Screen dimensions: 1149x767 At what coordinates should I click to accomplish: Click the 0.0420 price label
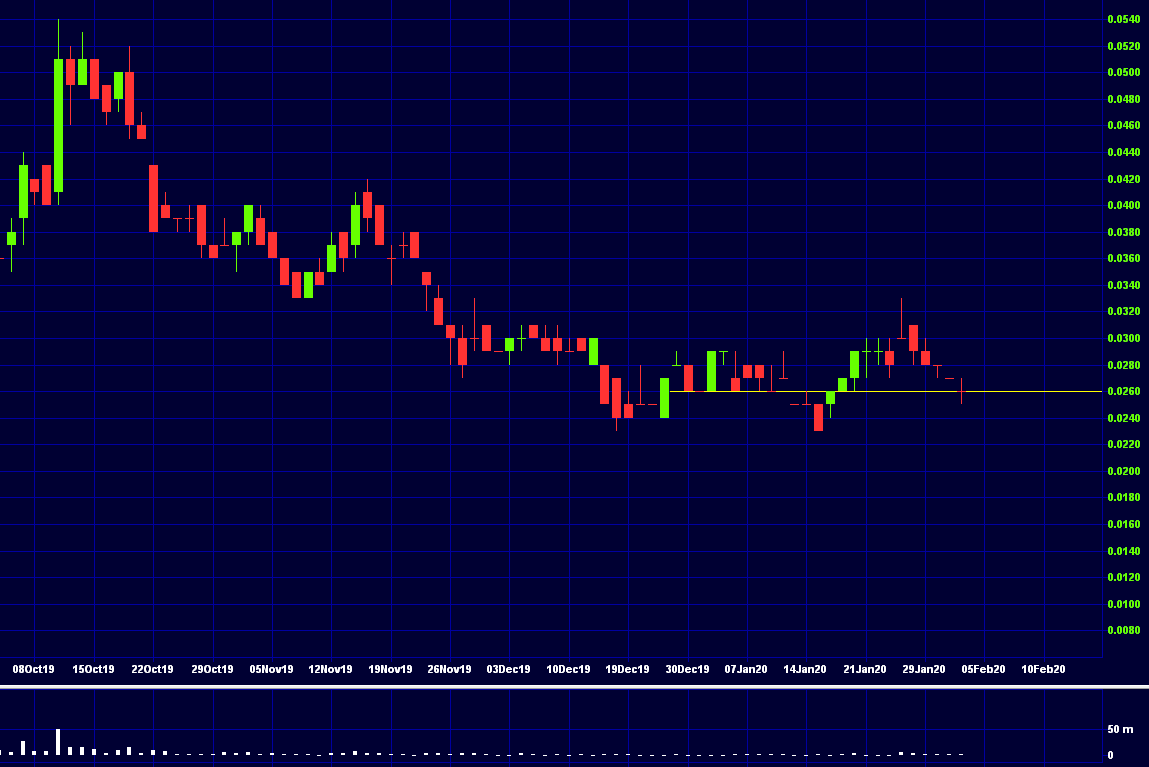coord(1123,179)
